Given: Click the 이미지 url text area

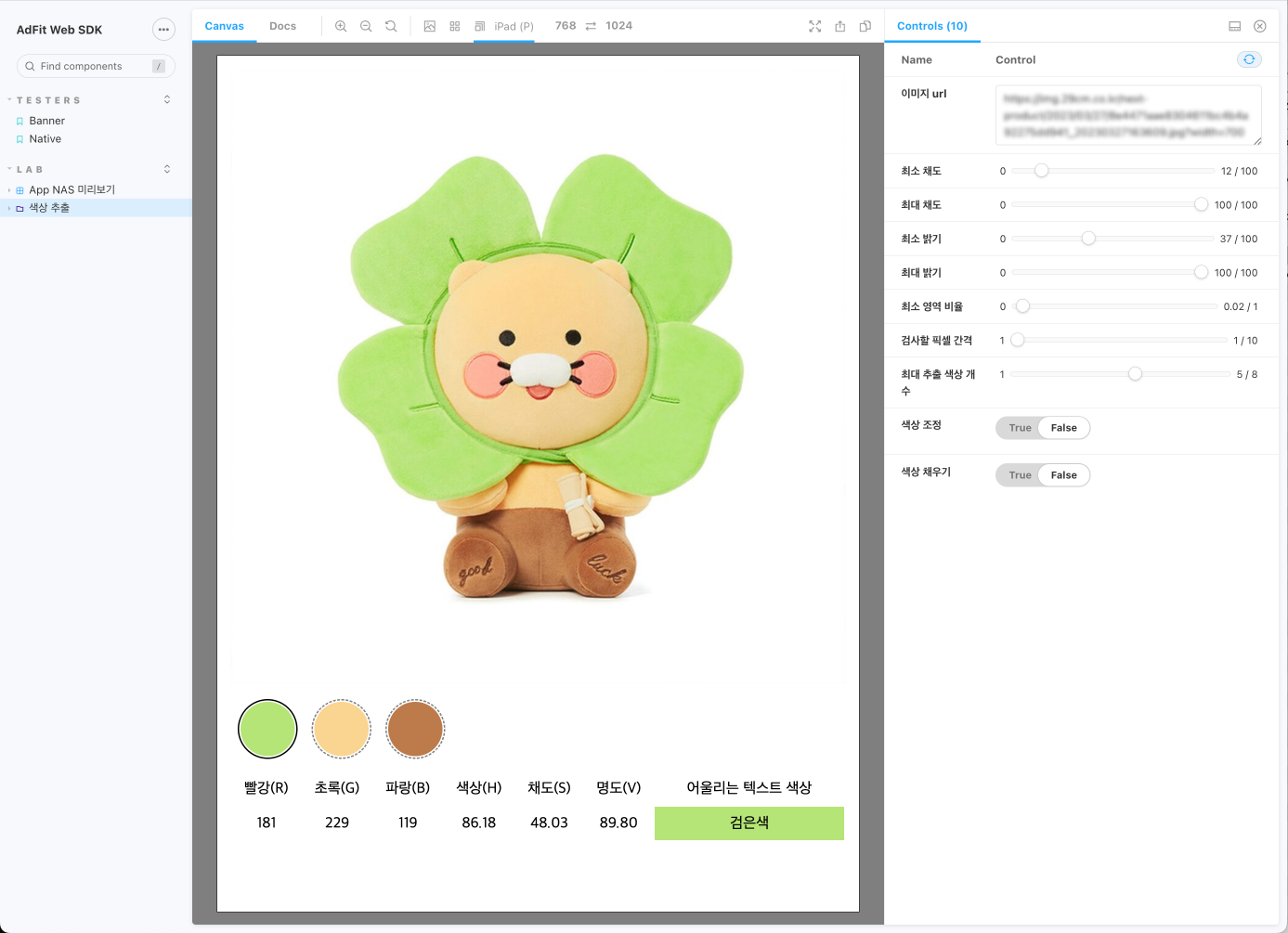Looking at the screenshot, I should (x=1128, y=115).
